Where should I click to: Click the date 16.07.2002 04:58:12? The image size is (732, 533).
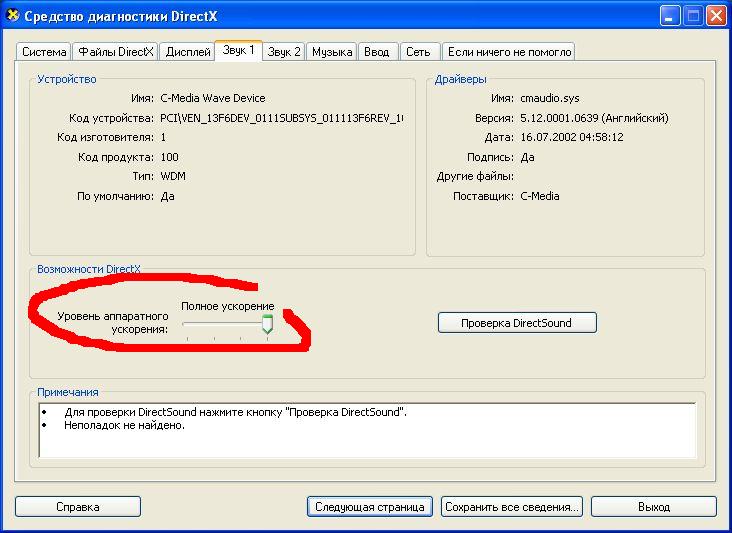point(572,137)
